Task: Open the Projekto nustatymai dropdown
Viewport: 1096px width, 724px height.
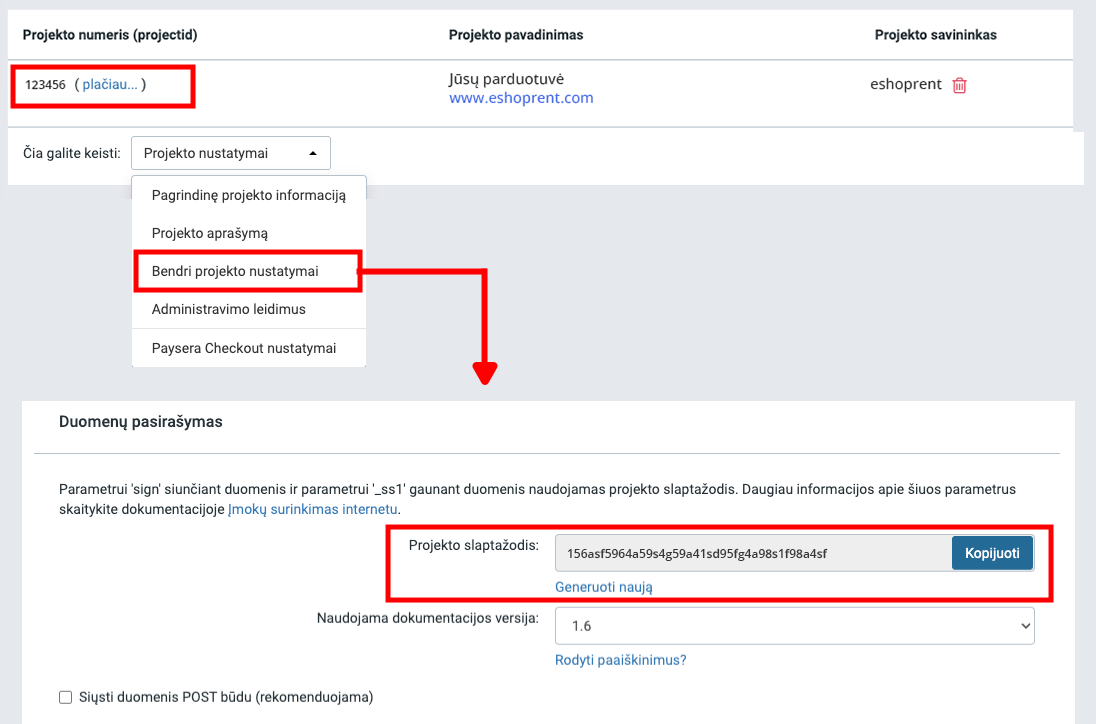Action: point(230,153)
